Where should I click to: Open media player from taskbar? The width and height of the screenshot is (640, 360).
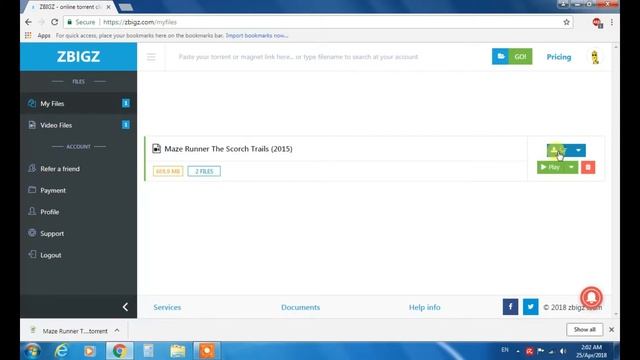pos(90,351)
